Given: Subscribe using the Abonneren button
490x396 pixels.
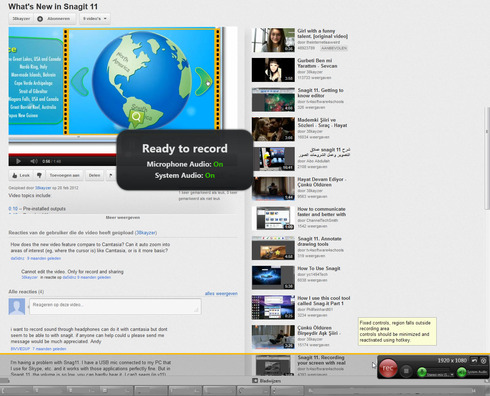Looking at the screenshot, I should (x=55, y=19).
